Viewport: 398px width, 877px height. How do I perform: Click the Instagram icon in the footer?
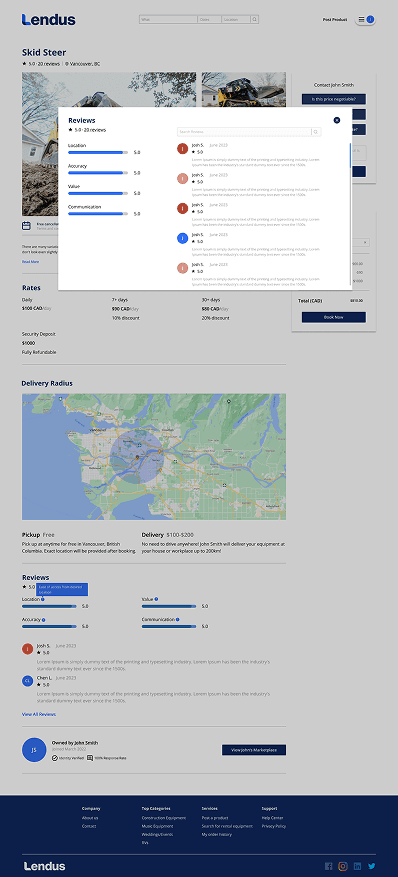pos(343,866)
